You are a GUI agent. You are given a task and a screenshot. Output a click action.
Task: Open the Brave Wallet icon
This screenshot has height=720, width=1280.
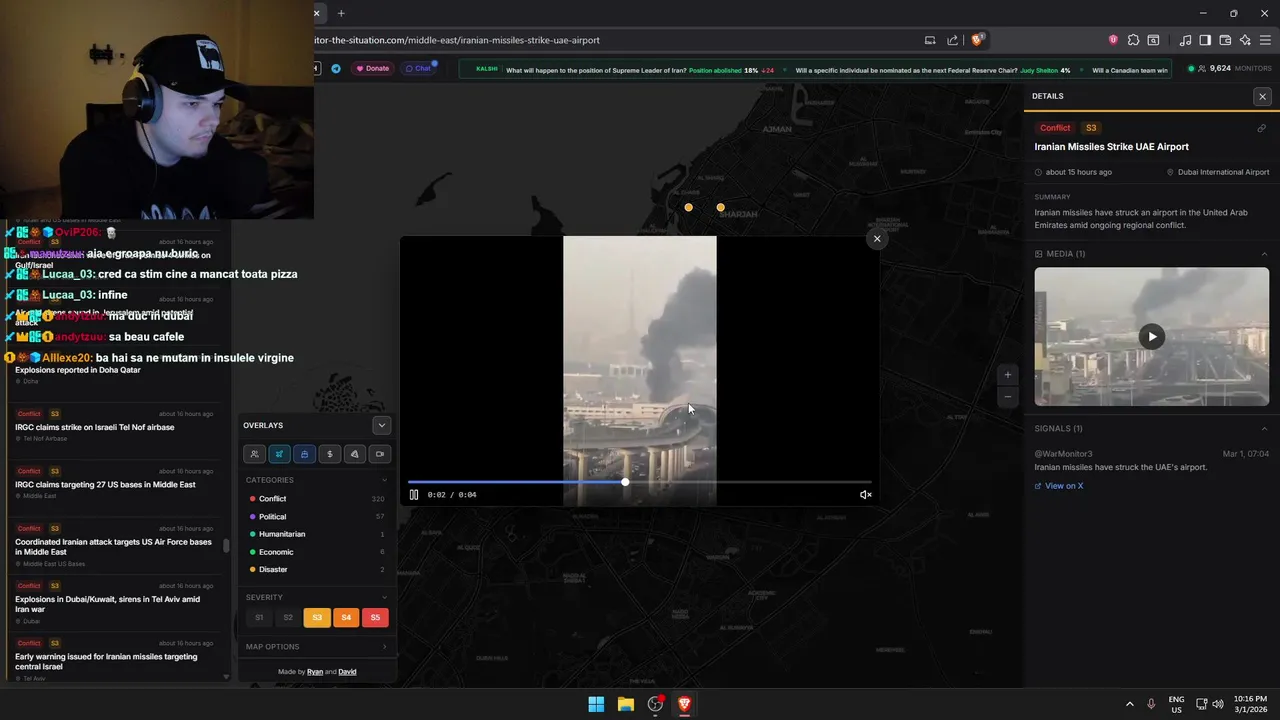coord(1225,40)
